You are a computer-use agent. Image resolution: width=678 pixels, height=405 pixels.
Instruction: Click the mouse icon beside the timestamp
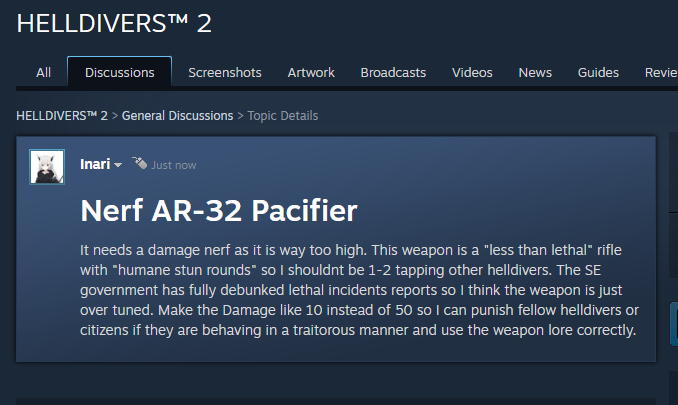click(x=139, y=163)
